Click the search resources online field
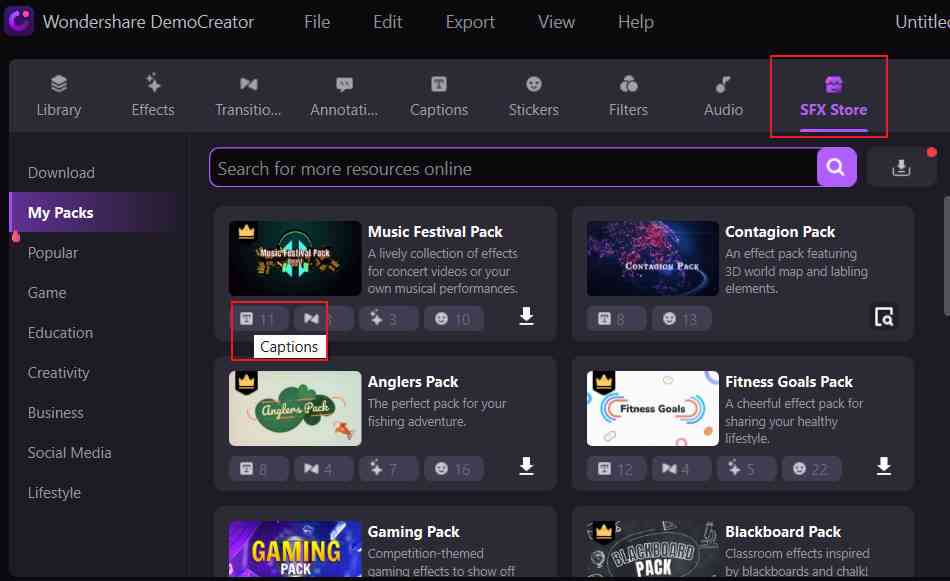950x581 pixels. 513,168
